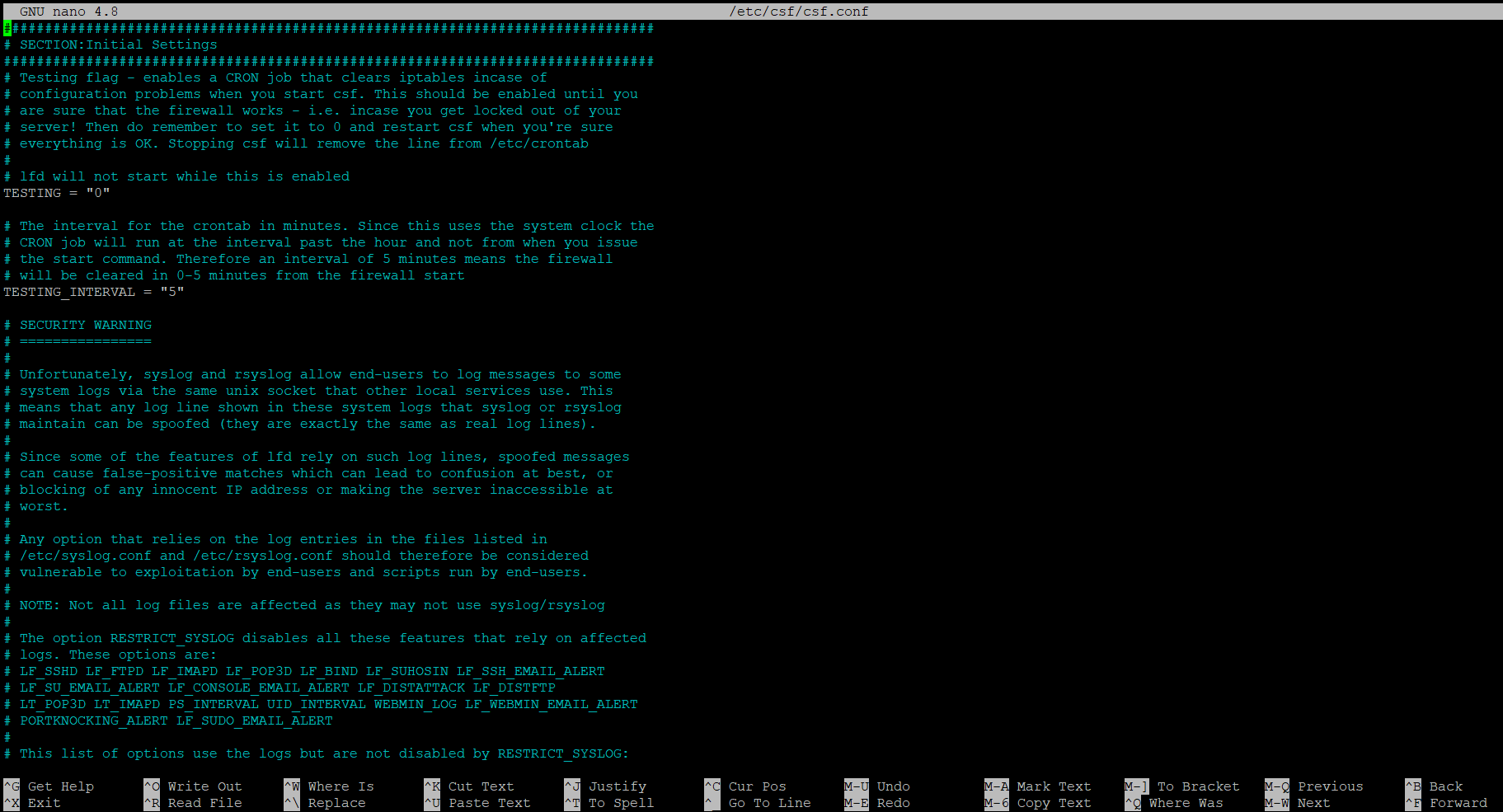
Task: Click the Exit shortcut label
Action: point(44,803)
